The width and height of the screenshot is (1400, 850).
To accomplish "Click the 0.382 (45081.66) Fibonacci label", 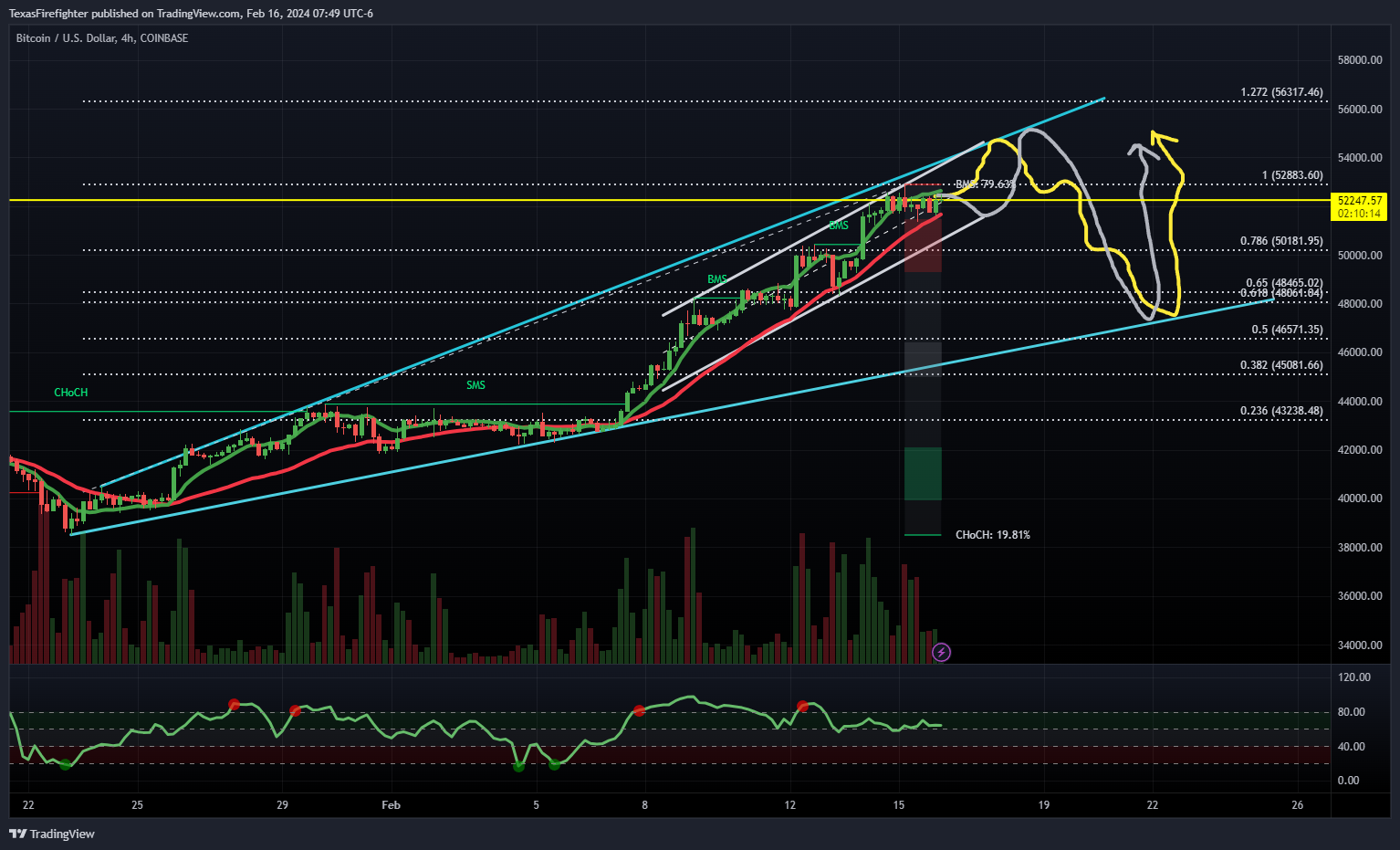I will pyautogui.click(x=1281, y=365).
